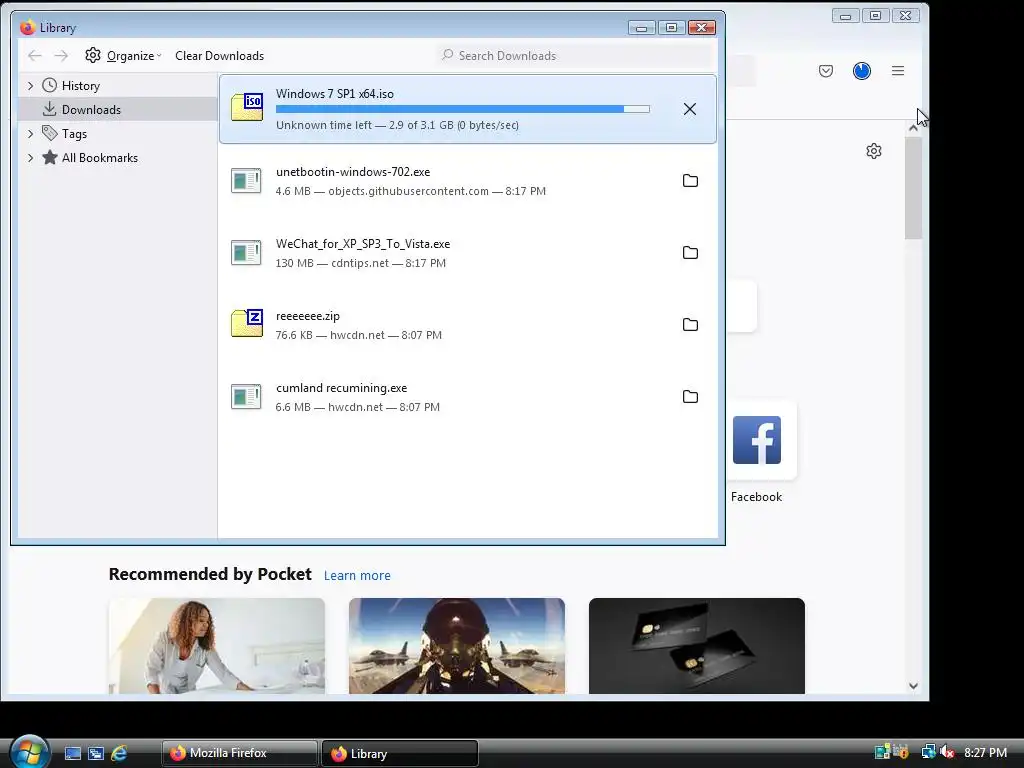Viewport: 1024px width, 768px height.
Task: Select the Windows 7 SP1 x64.iso file name
Action: 334,93
